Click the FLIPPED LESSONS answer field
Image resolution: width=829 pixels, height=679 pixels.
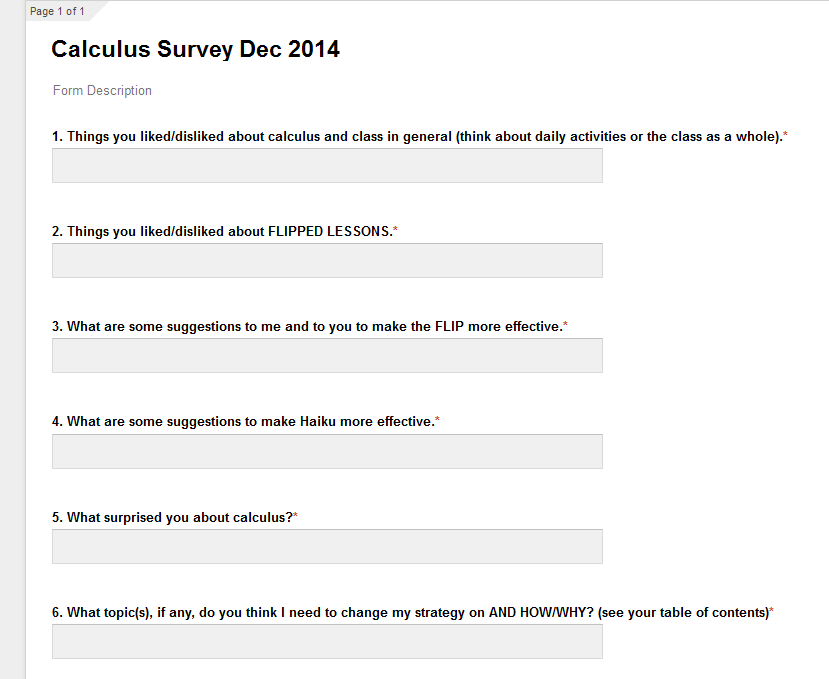pyautogui.click(x=327, y=261)
